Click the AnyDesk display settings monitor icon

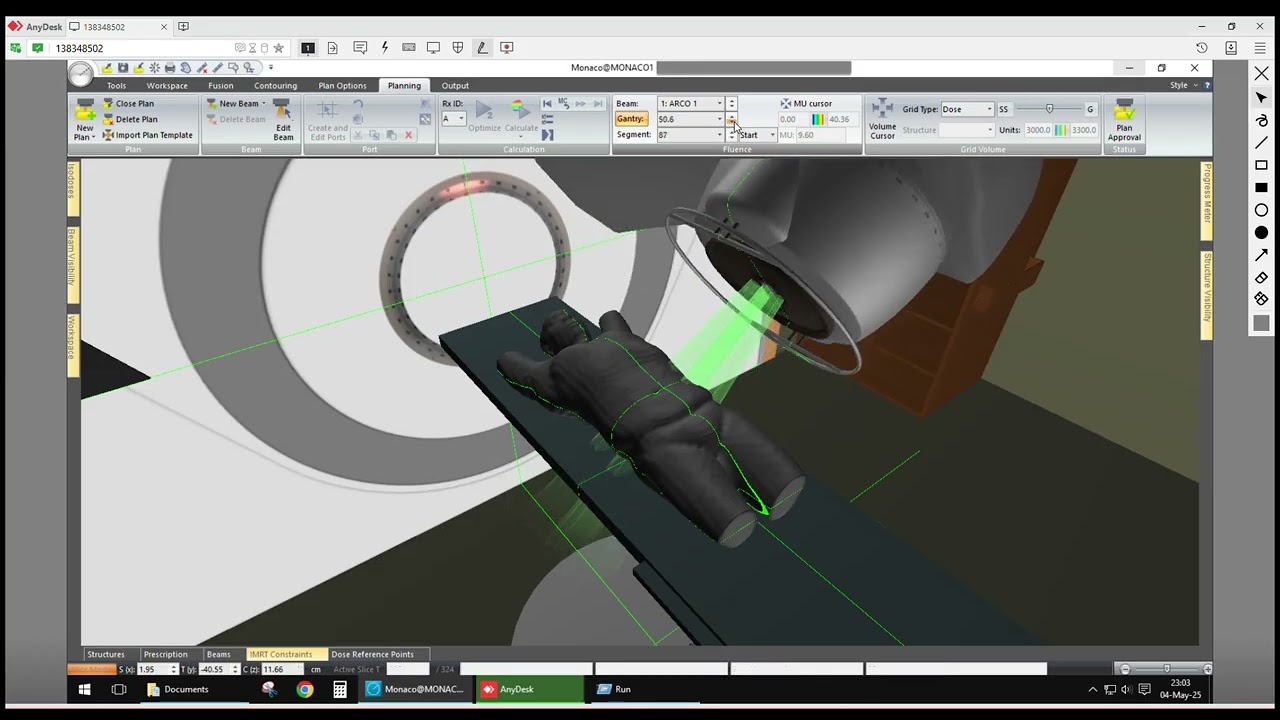click(x=433, y=47)
